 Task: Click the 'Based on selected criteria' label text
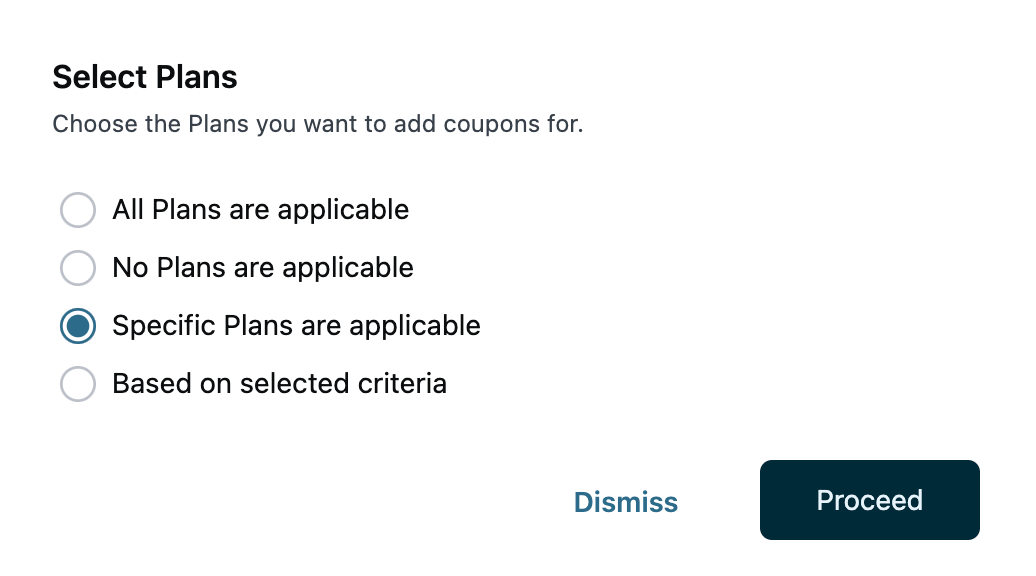tap(279, 384)
